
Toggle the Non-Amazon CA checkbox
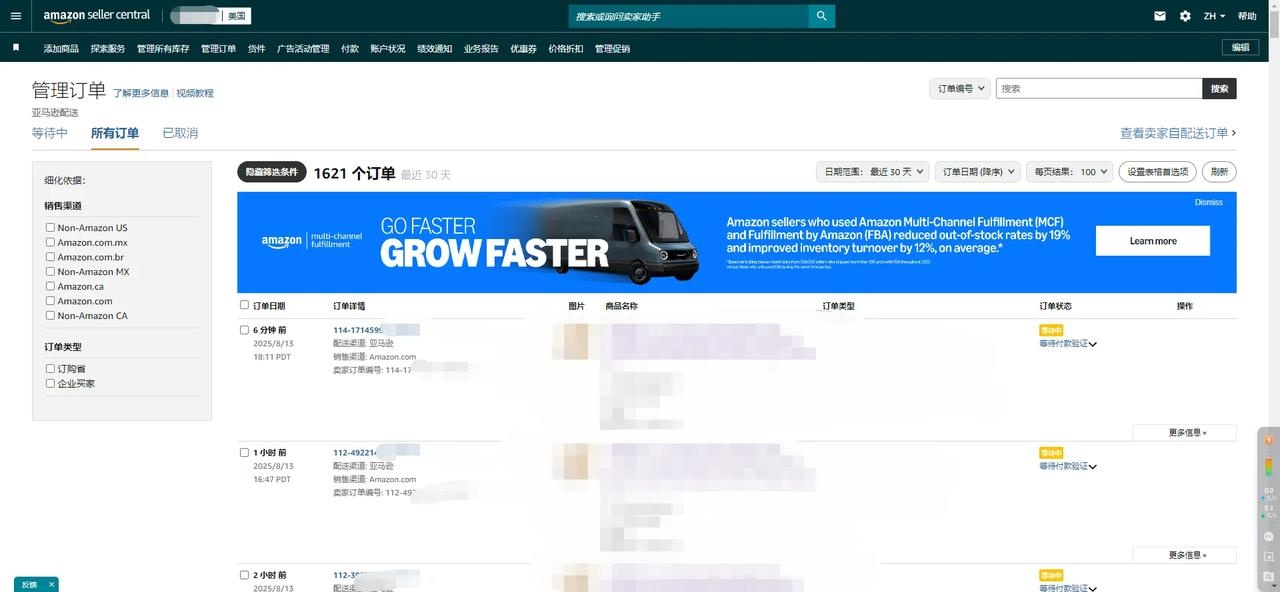[50, 315]
